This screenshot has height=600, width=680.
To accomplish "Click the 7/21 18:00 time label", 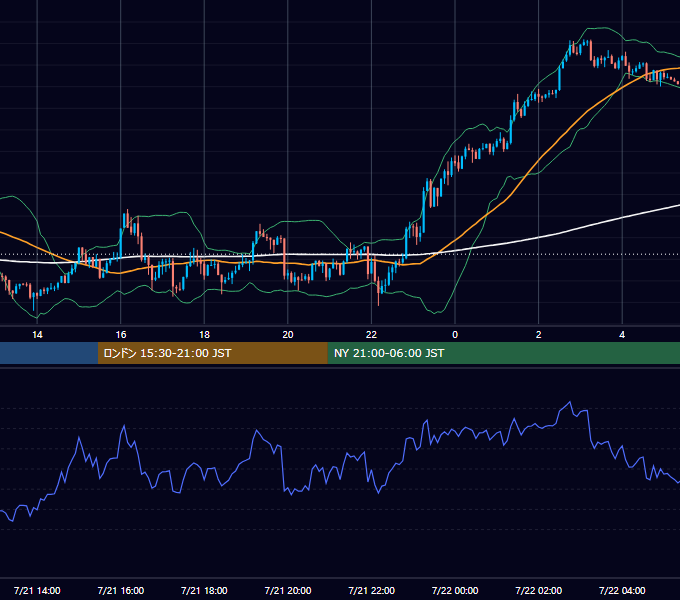I will click(x=204, y=590).
